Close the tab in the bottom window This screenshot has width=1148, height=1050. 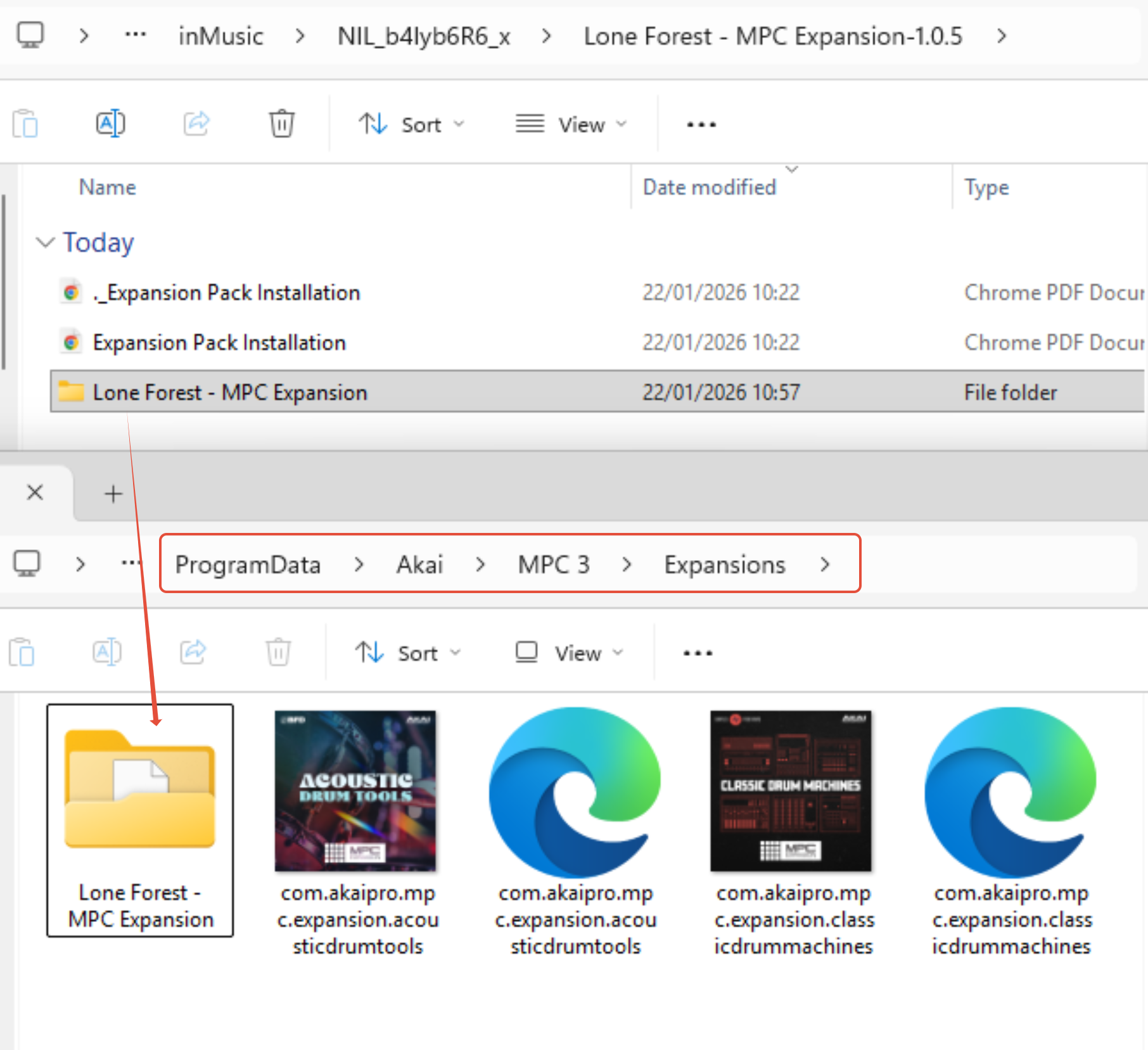coord(35,492)
